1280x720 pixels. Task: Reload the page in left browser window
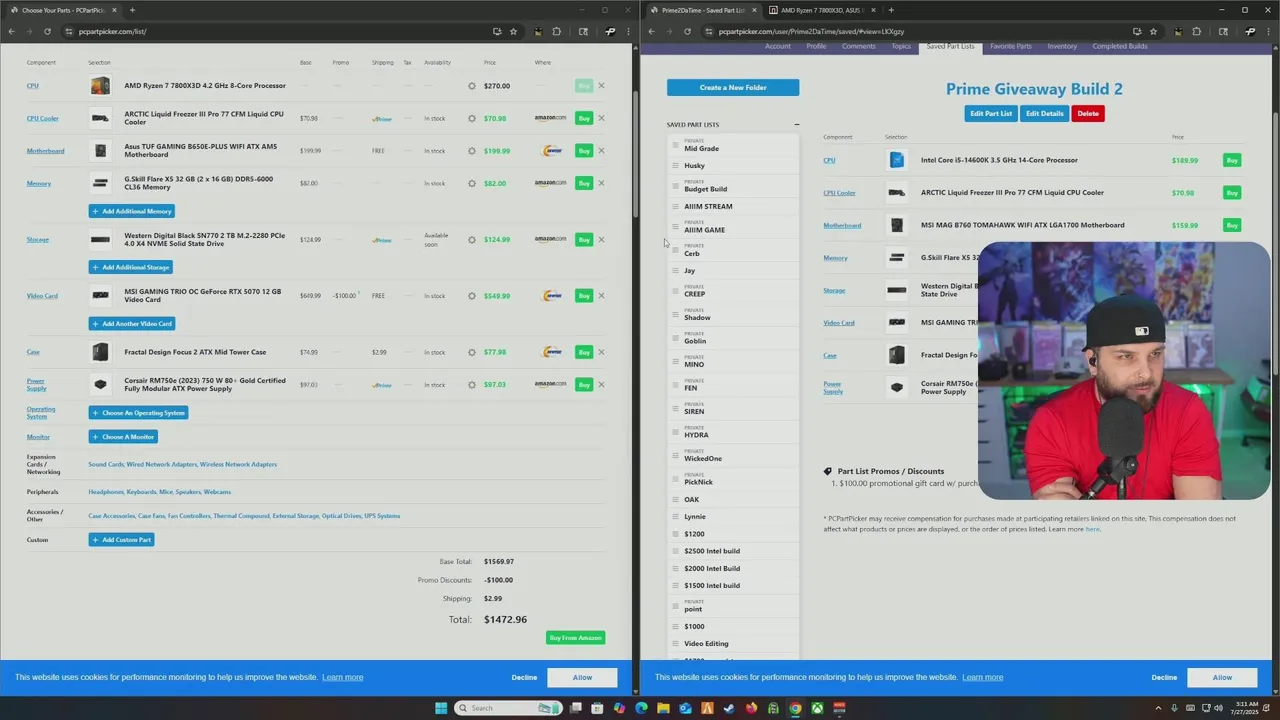point(47,31)
